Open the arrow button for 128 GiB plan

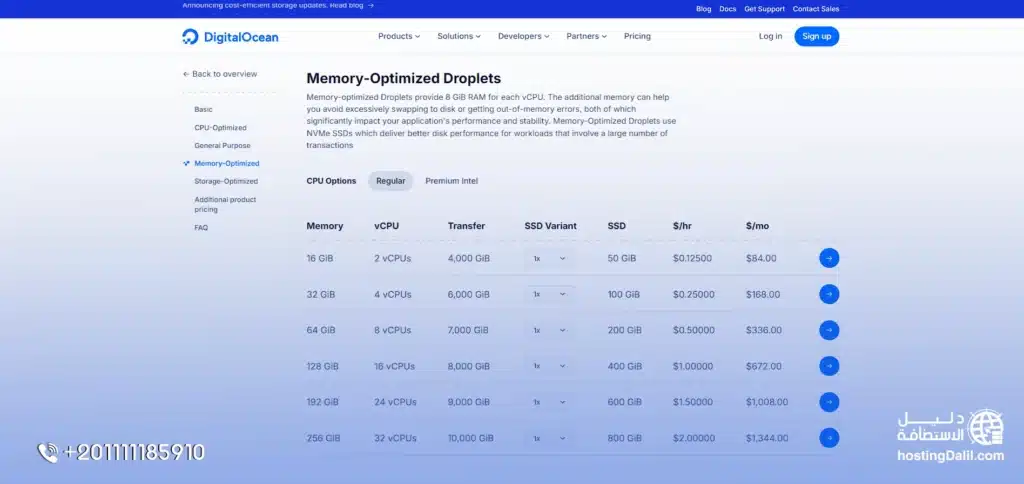[x=829, y=366]
